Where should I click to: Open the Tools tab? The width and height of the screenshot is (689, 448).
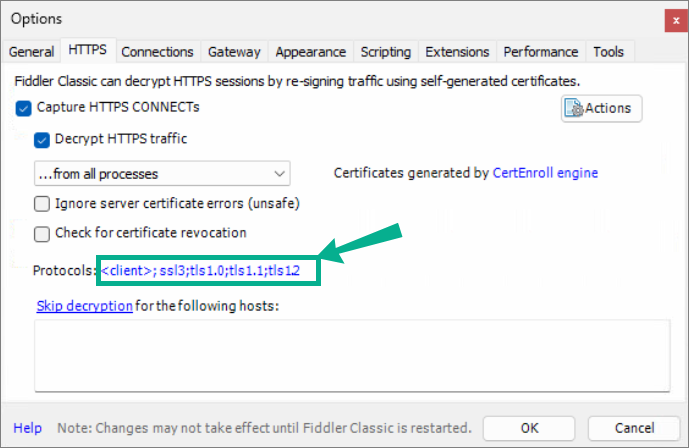(609, 52)
